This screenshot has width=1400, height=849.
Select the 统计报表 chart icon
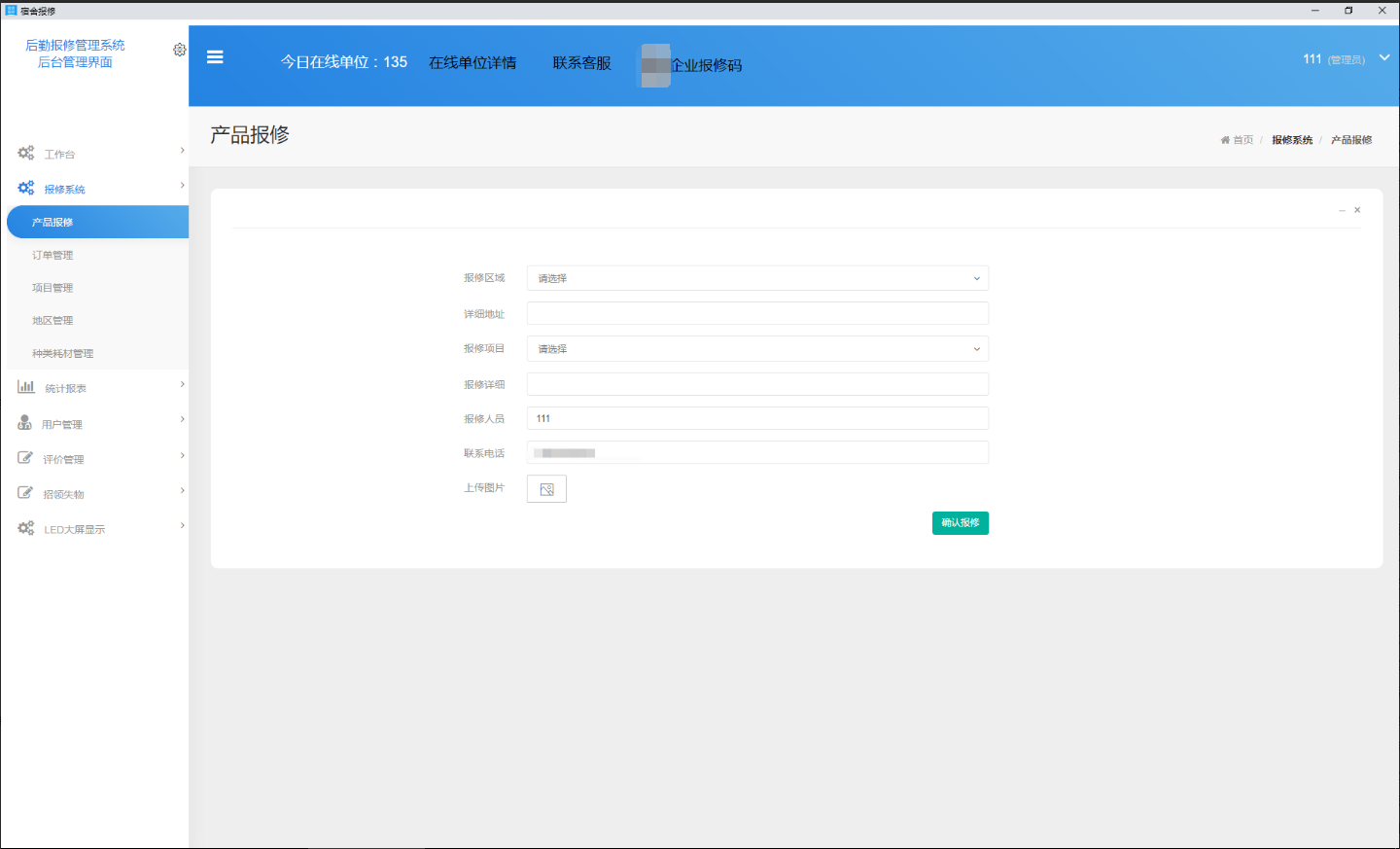coord(25,386)
